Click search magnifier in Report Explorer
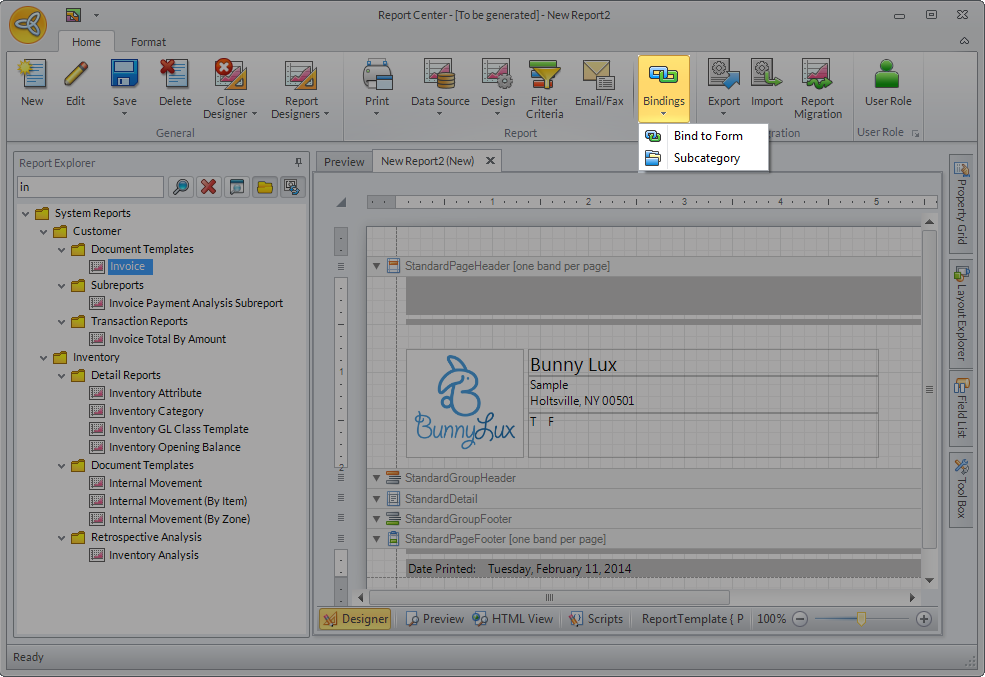 [180, 187]
